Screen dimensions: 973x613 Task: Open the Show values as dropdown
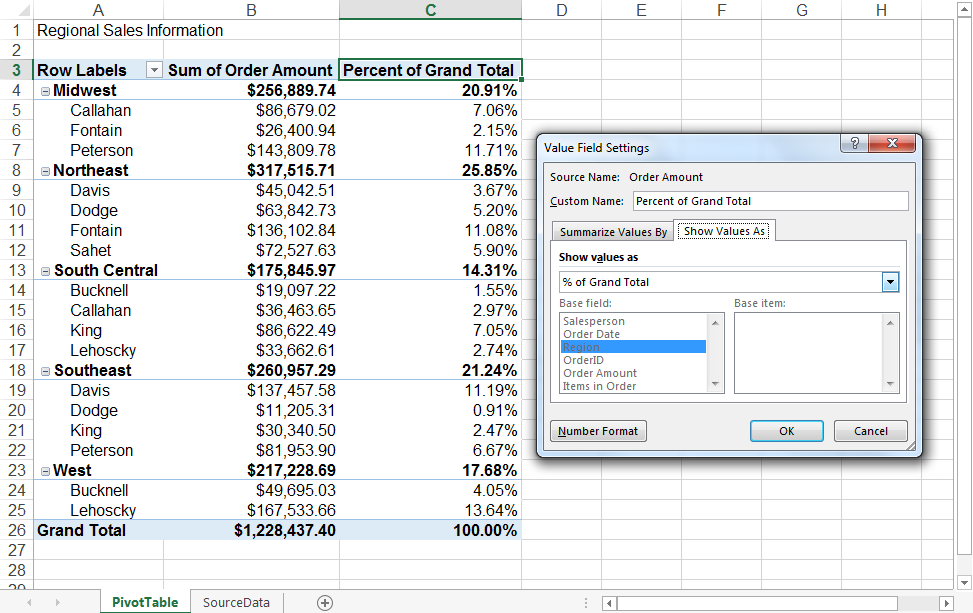891,281
